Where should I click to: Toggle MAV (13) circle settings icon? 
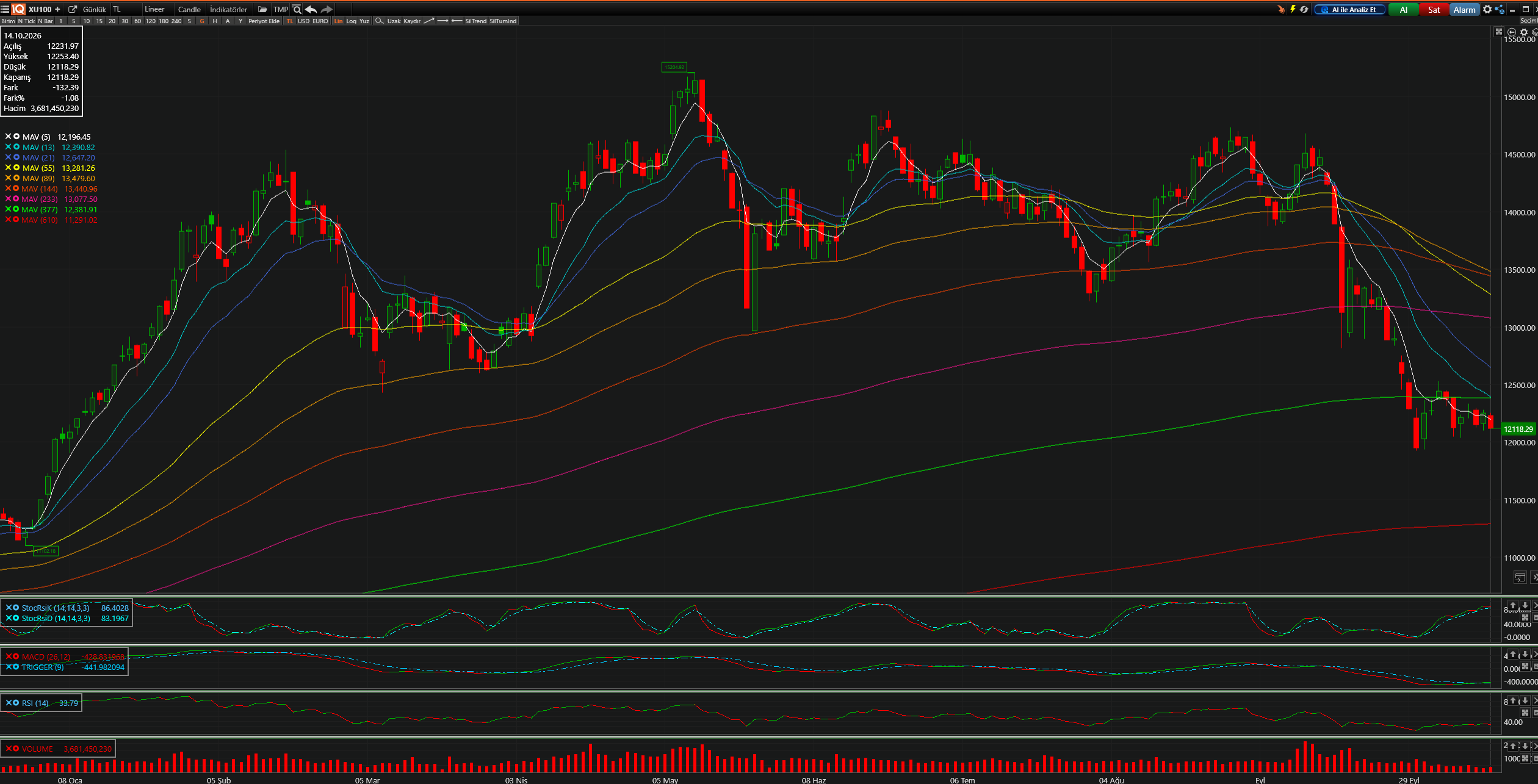16,147
